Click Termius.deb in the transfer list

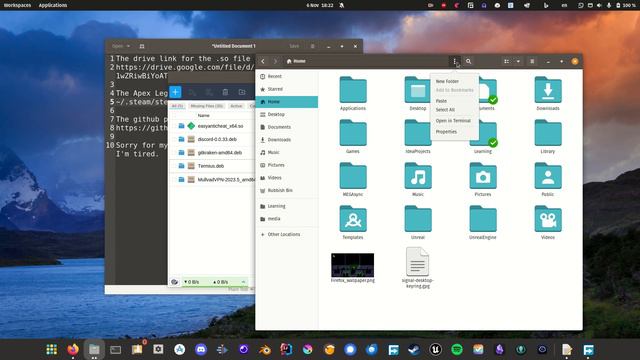[211, 166]
